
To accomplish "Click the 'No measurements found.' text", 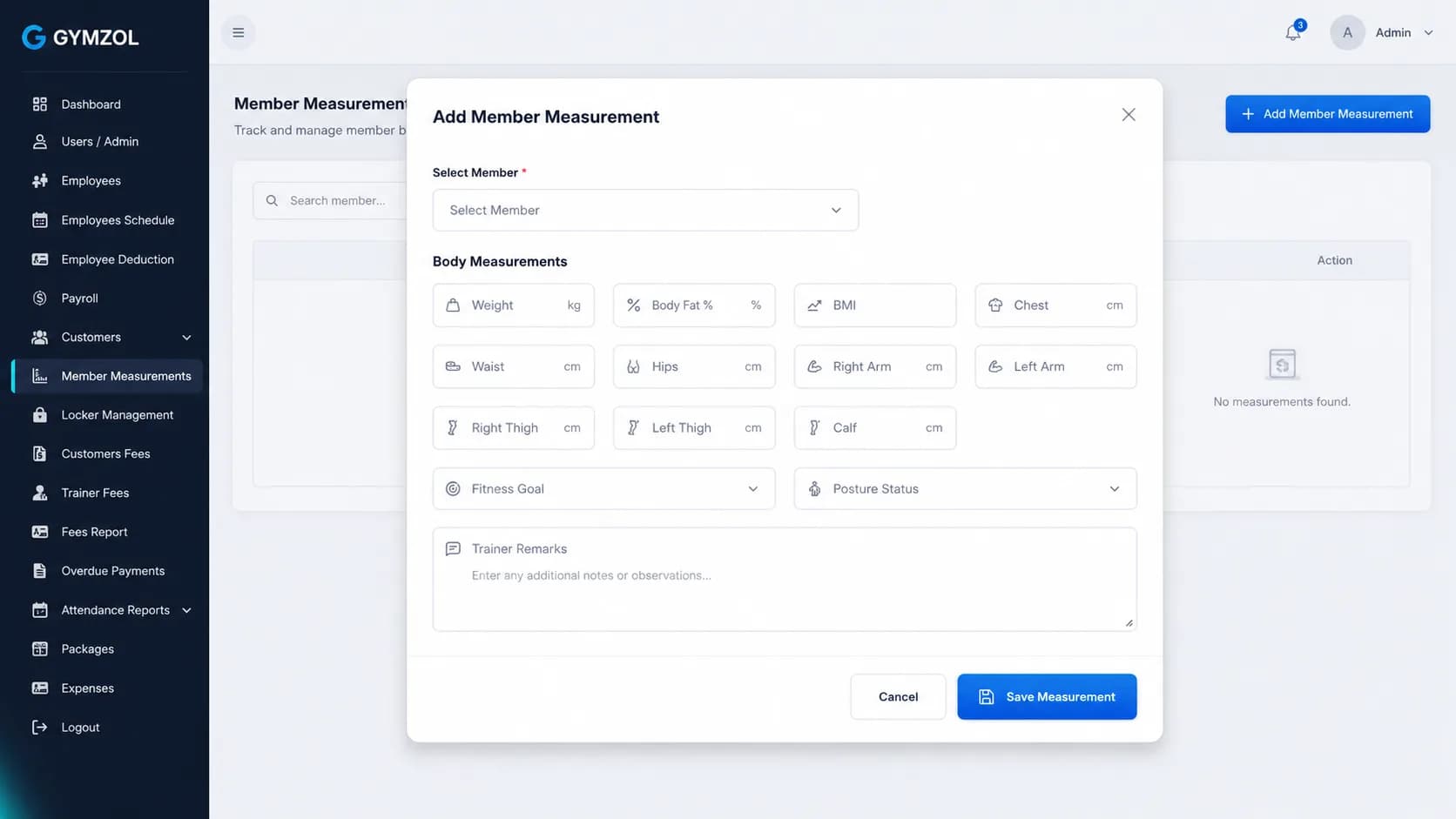I will [x=1282, y=402].
